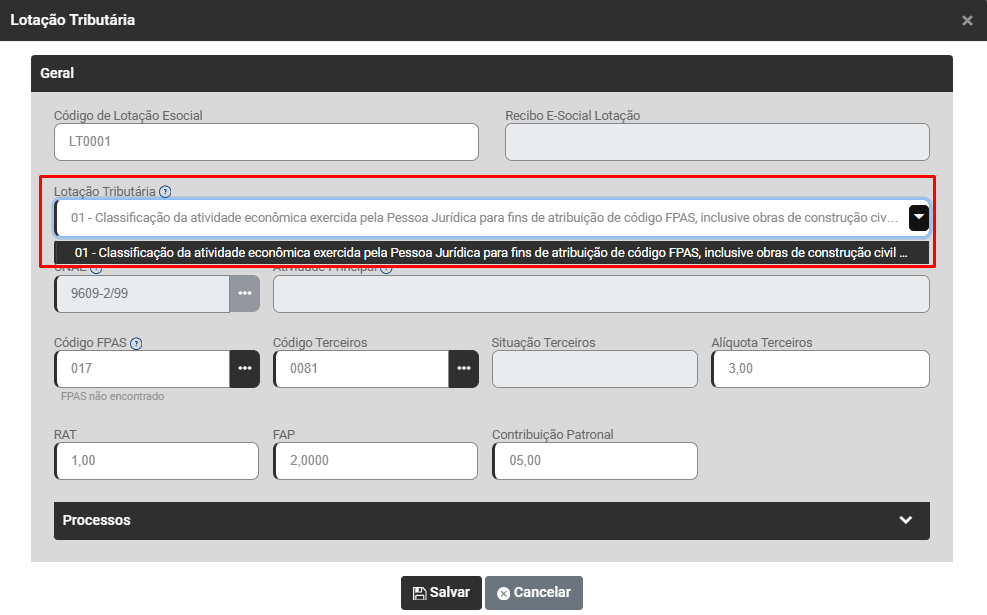Open CNAE lookup with the ellipsis button
This screenshot has width=987, height=615.
click(x=245, y=293)
